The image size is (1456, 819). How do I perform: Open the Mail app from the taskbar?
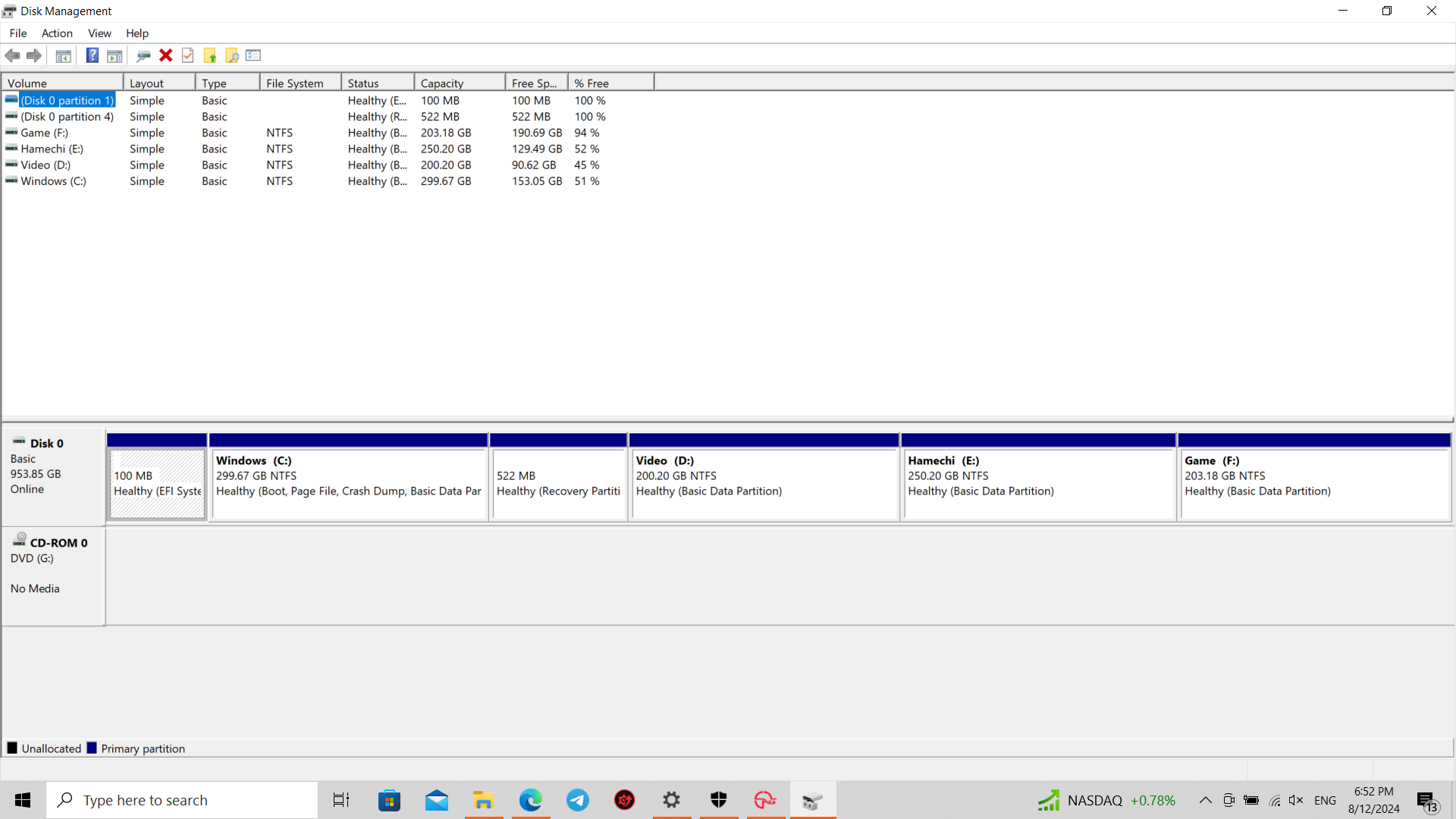[x=437, y=800]
